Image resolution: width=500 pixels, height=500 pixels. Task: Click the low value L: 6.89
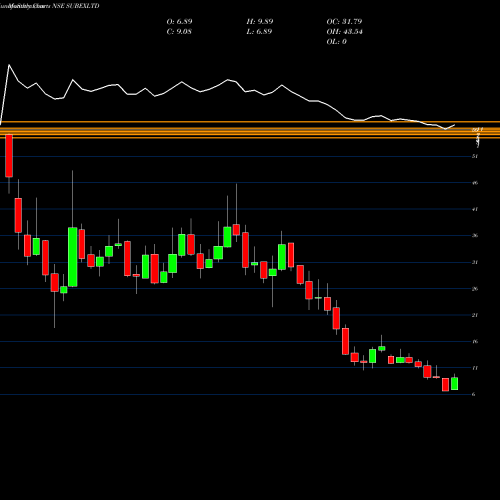coord(259,32)
